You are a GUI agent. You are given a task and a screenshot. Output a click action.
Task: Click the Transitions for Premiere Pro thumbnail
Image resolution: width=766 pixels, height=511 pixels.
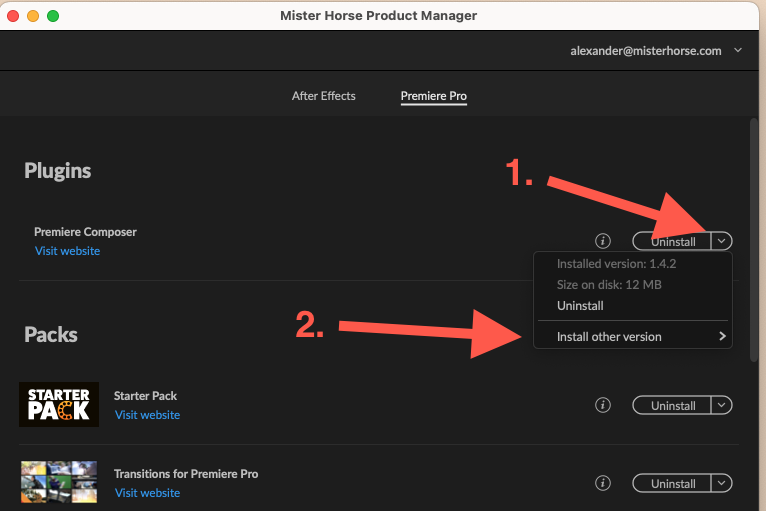[59, 482]
